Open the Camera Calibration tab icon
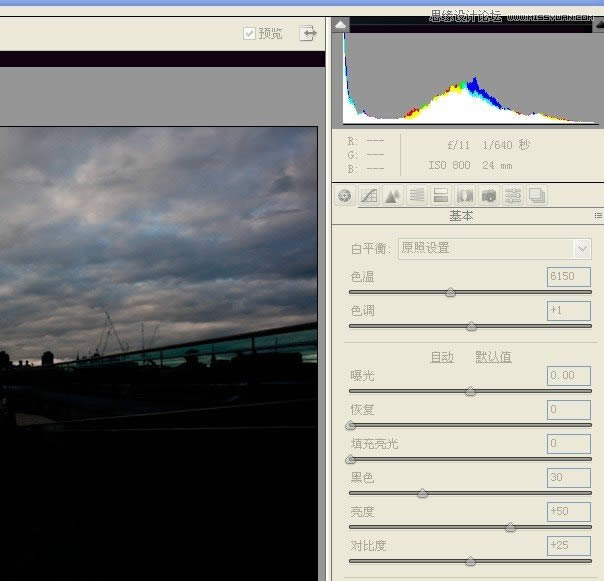Image resolution: width=604 pixels, height=581 pixels. (489, 196)
